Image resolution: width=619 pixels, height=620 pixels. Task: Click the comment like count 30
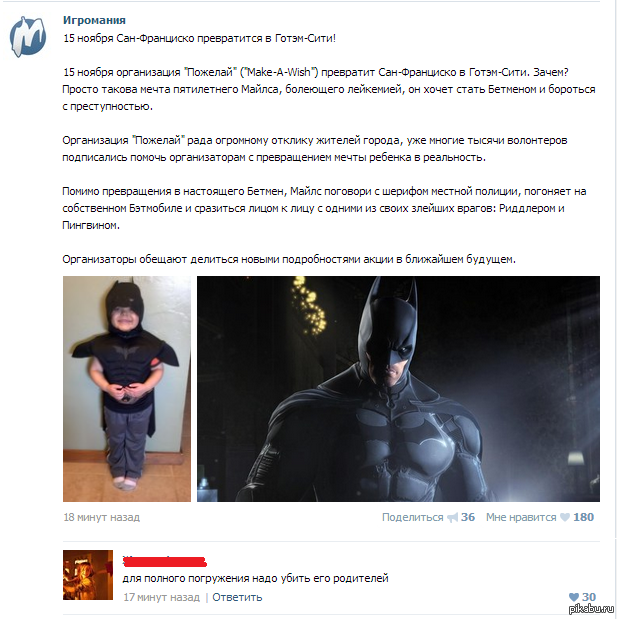[589, 597]
